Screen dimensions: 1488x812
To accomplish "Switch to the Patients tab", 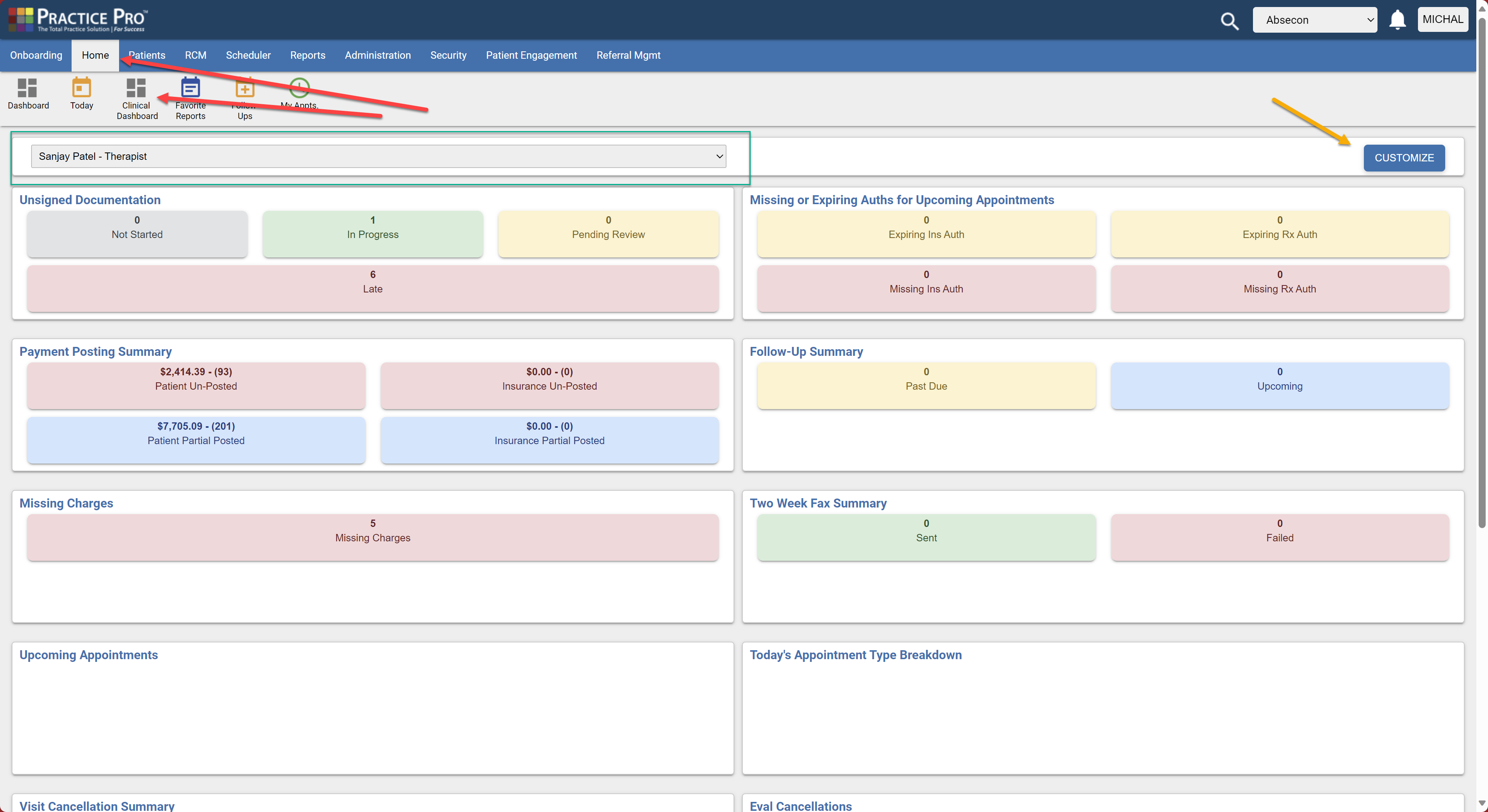I will (x=147, y=55).
